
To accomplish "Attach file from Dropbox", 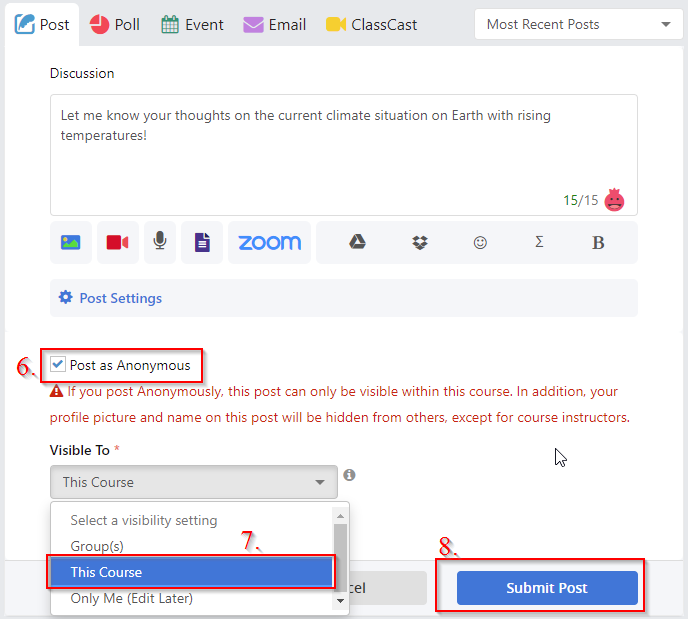I will click(420, 243).
